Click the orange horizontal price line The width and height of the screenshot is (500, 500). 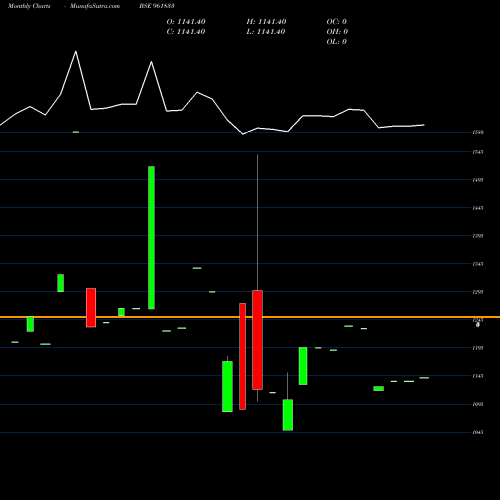tap(250, 317)
